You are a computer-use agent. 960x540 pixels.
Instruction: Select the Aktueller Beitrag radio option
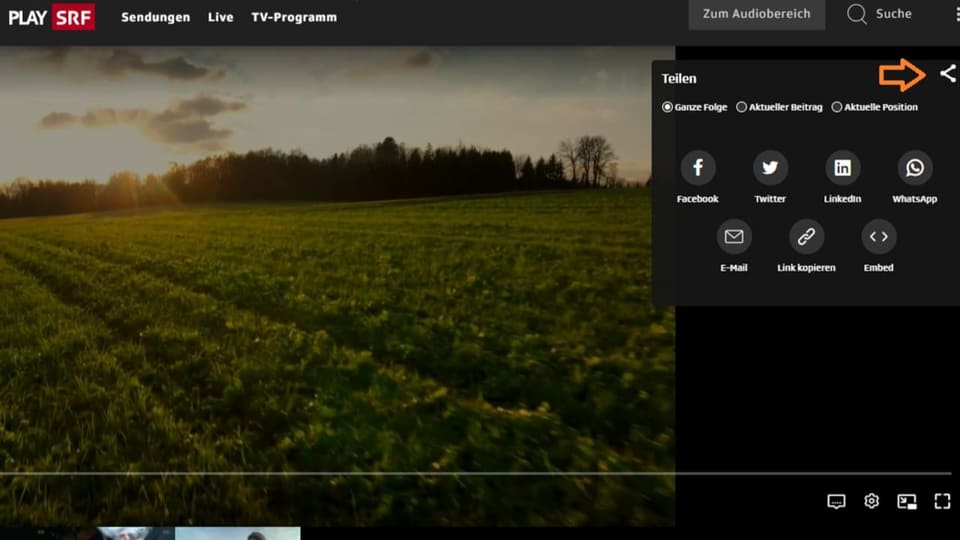coord(741,107)
